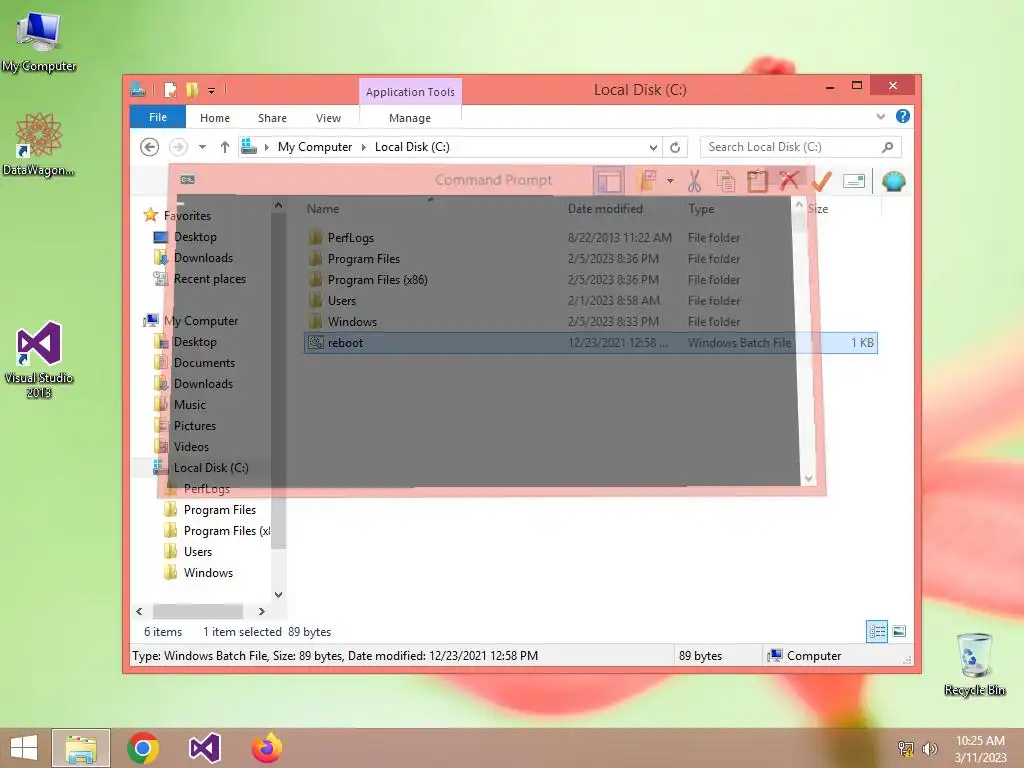Click the search magnifier icon
Viewport: 1024px width, 768px height.
[888, 147]
